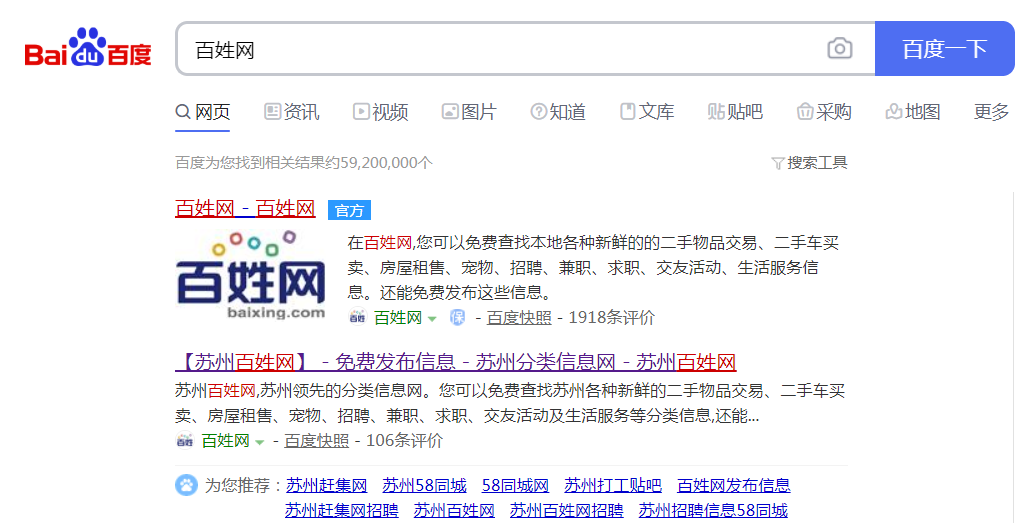This screenshot has height=523, width=1027.
Task: Open recommended link 苏州赶集网招聘
Action: click(x=341, y=511)
